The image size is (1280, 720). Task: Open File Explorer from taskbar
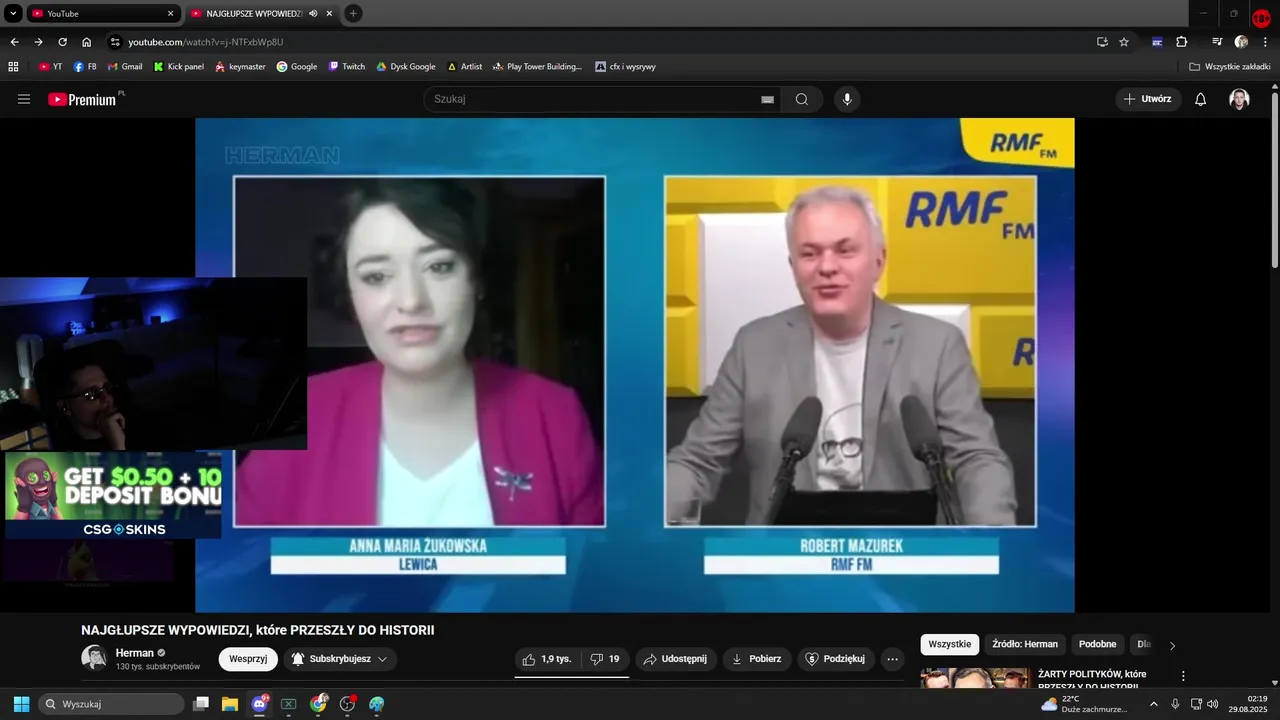[x=230, y=704]
